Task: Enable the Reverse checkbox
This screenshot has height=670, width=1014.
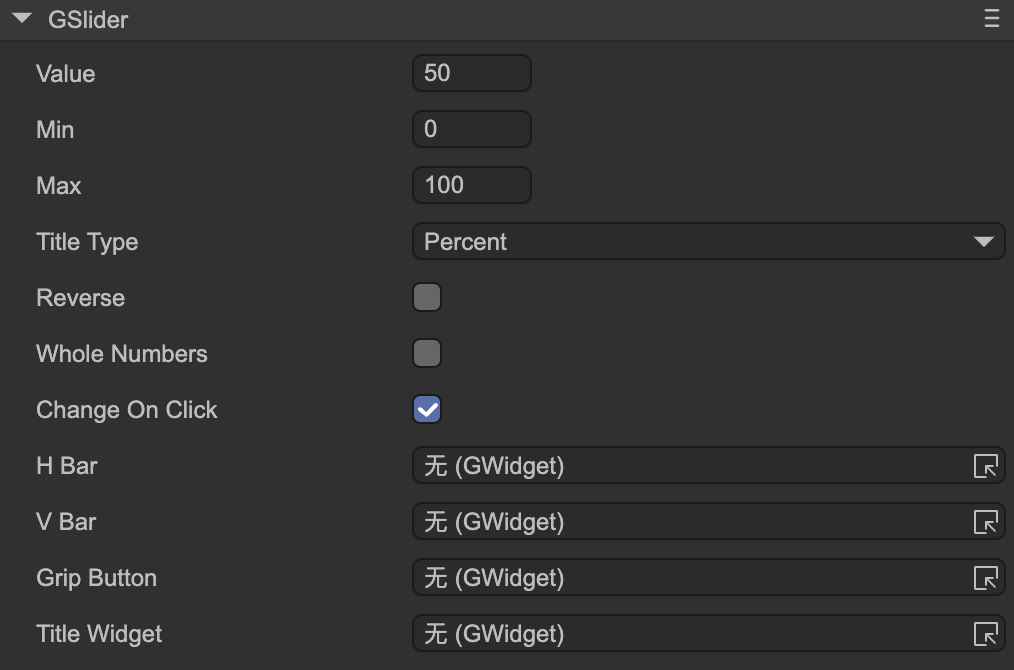Action: point(427,298)
